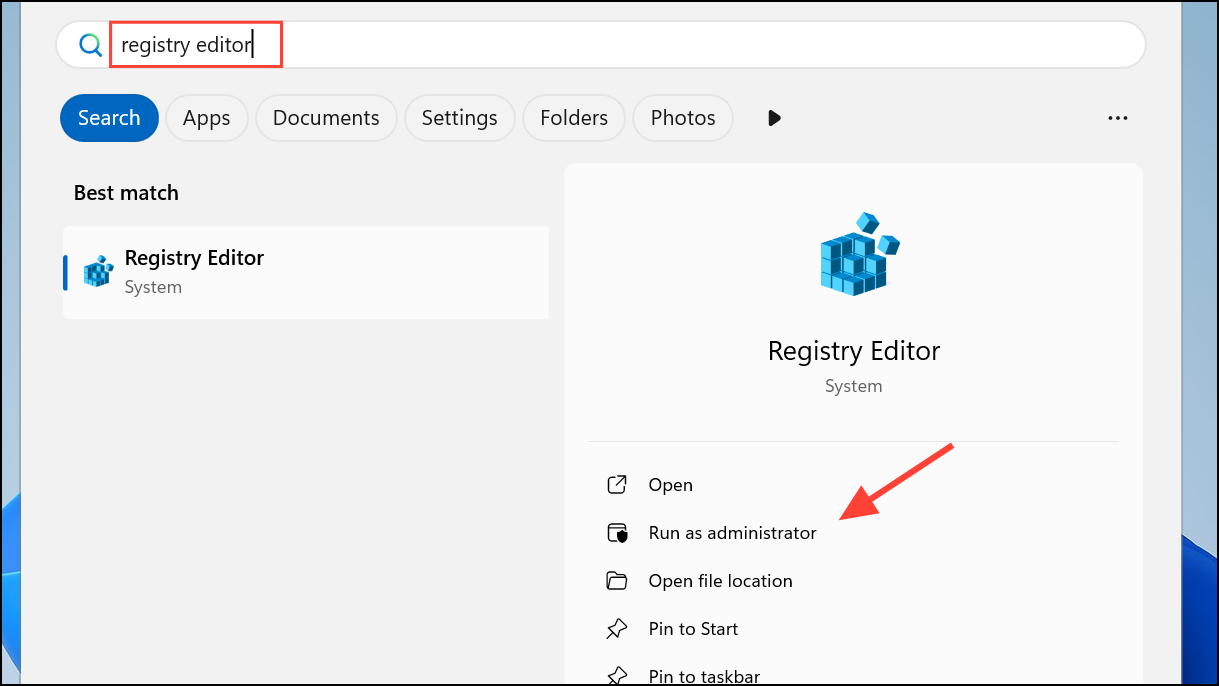
Task: Switch to the Documents filter tab
Action: (x=326, y=118)
